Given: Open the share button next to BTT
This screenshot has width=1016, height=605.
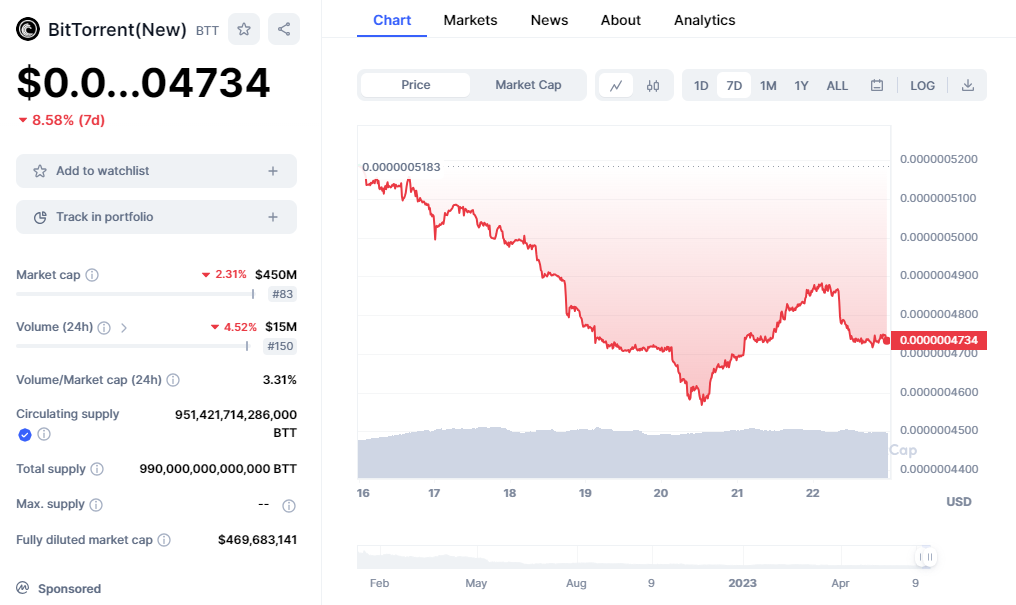Looking at the screenshot, I should (284, 29).
